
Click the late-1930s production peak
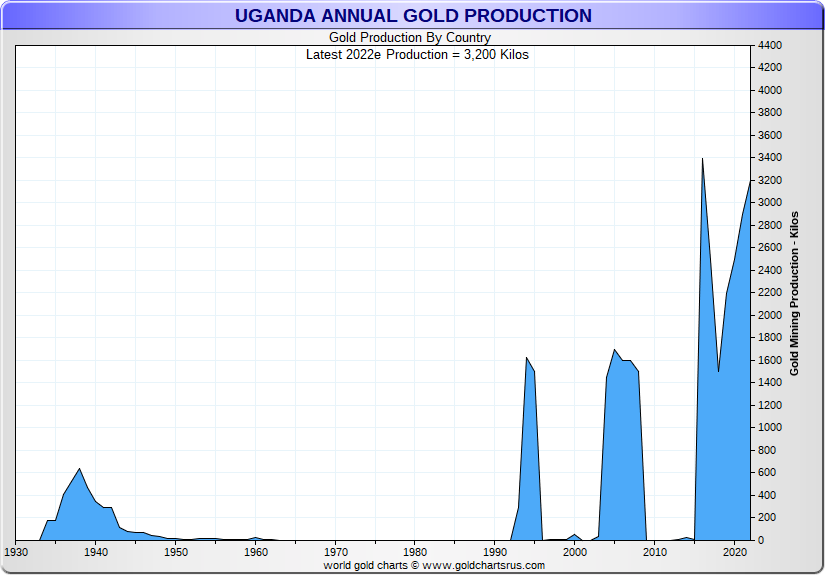(79, 468)
